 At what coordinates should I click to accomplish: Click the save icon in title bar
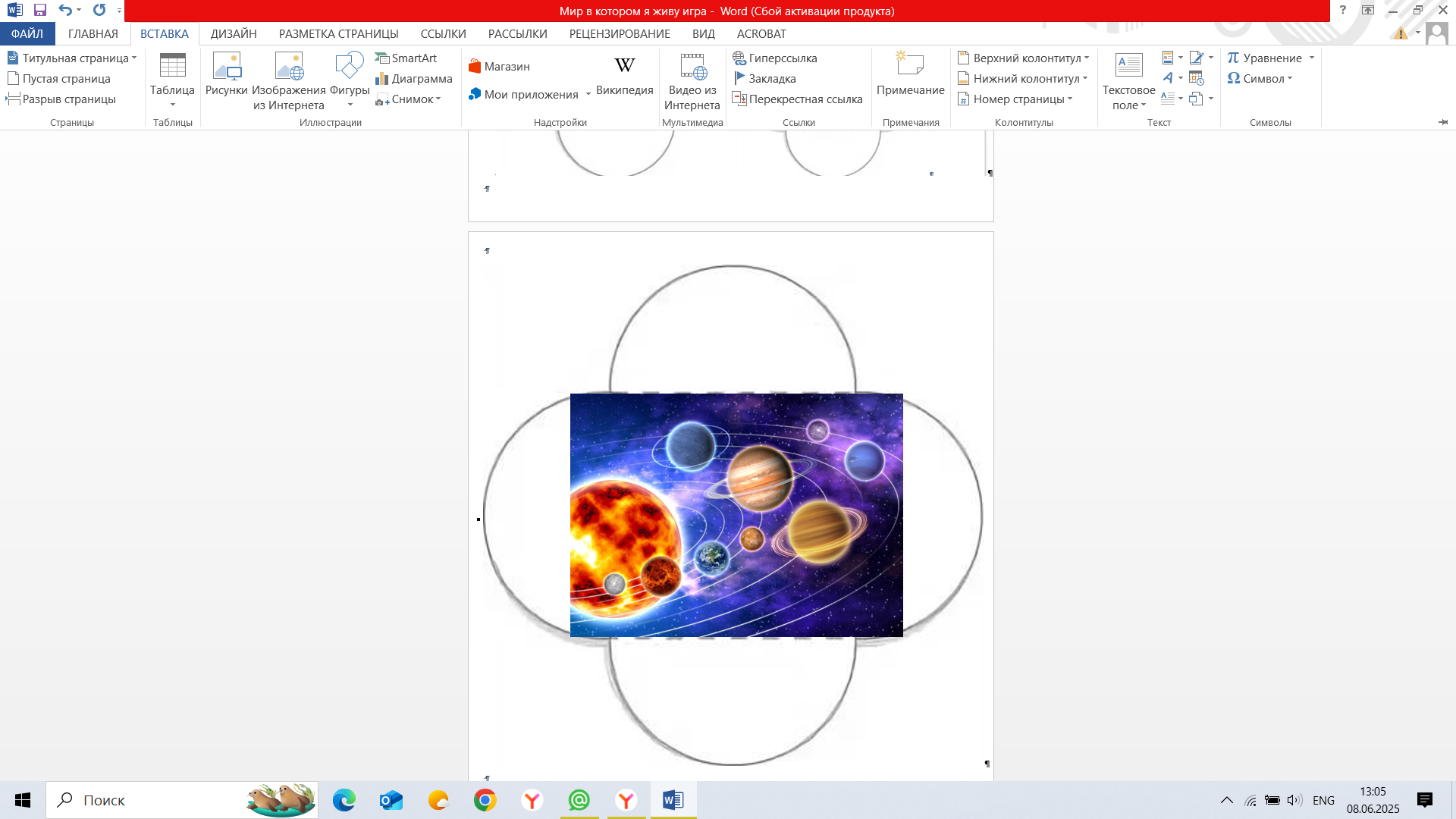(40, 11)
